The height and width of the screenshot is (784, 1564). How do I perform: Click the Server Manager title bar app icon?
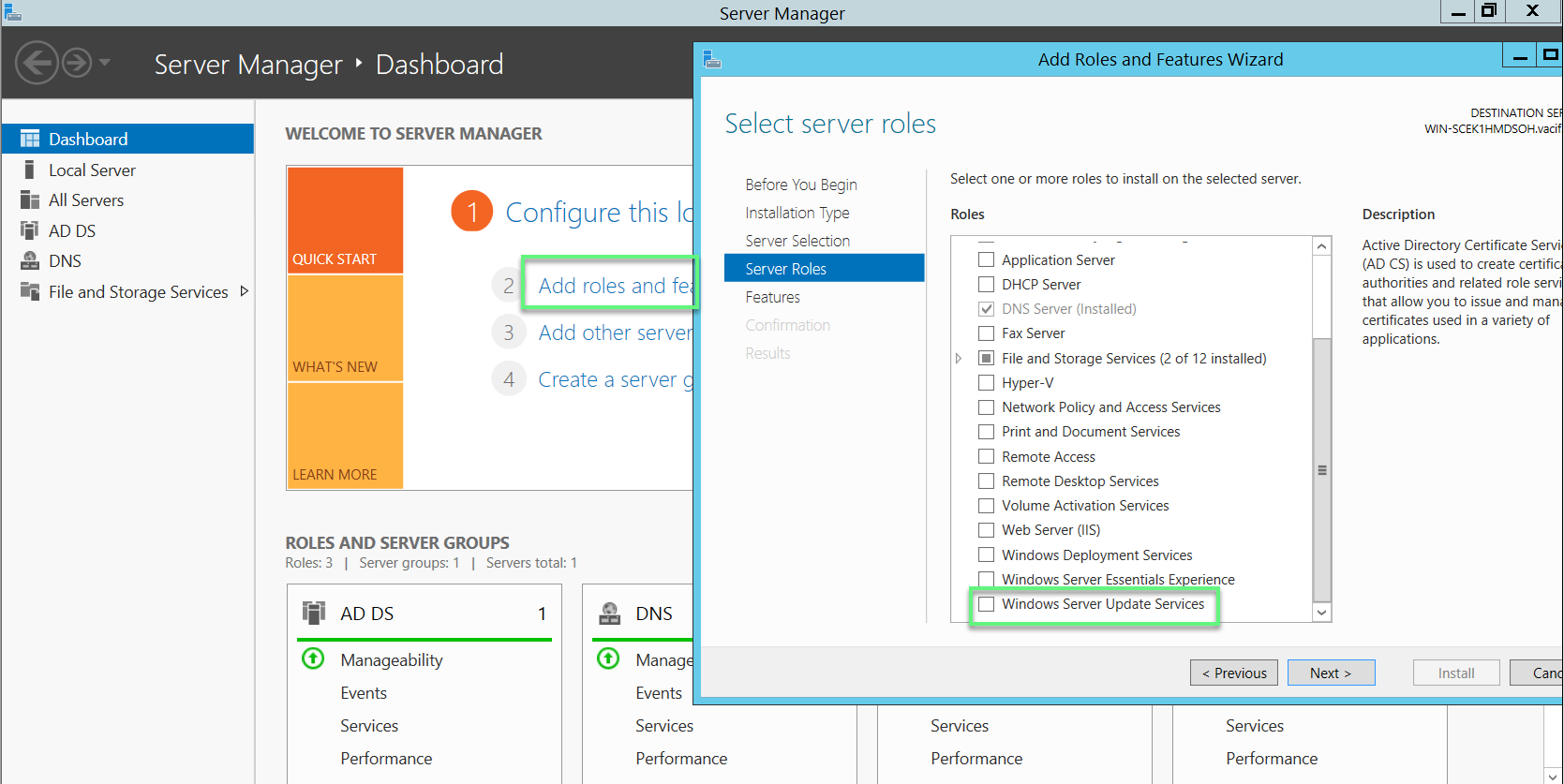pos(13,12)
